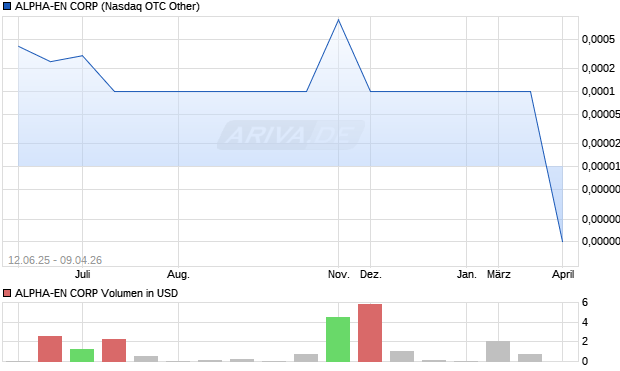620x371 pixels.
Task: Click the 0,0002 price axis value
Action: coord(598,68)
